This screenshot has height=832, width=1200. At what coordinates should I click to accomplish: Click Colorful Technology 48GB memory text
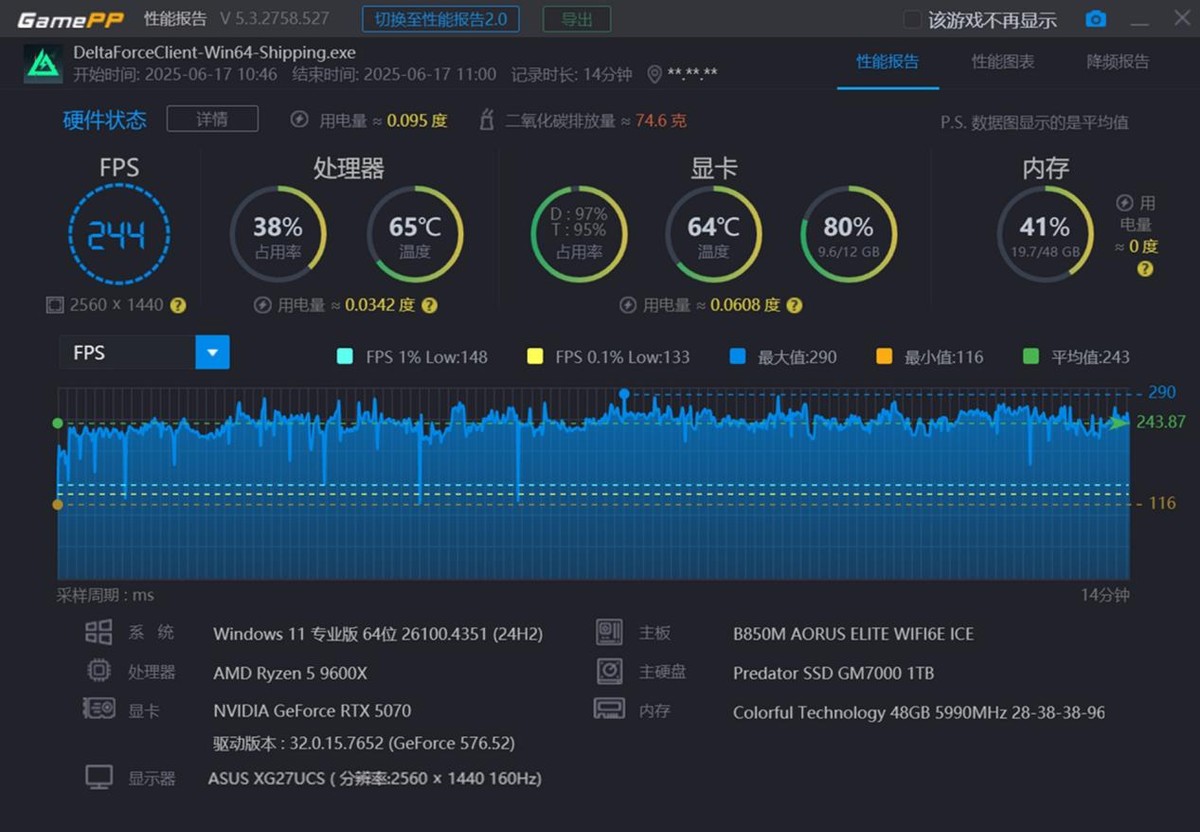coord(919,712)
